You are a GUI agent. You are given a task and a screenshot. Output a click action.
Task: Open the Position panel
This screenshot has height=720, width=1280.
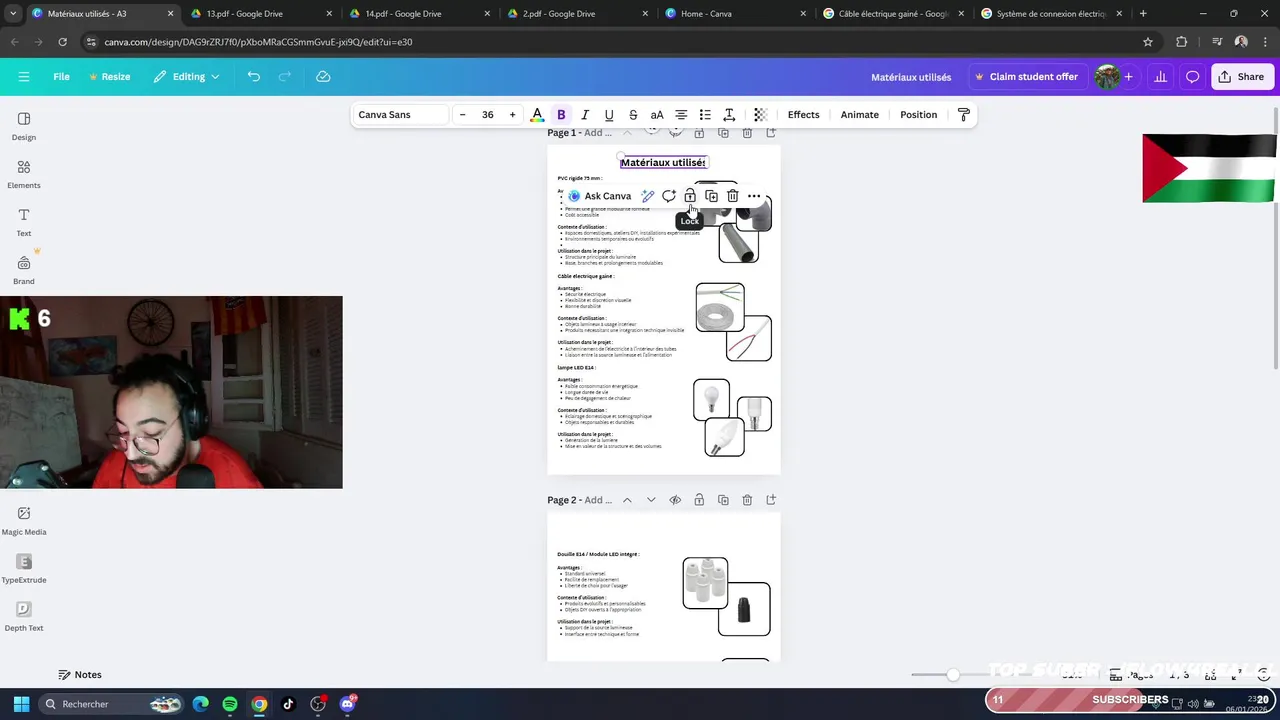pos(918,115)
